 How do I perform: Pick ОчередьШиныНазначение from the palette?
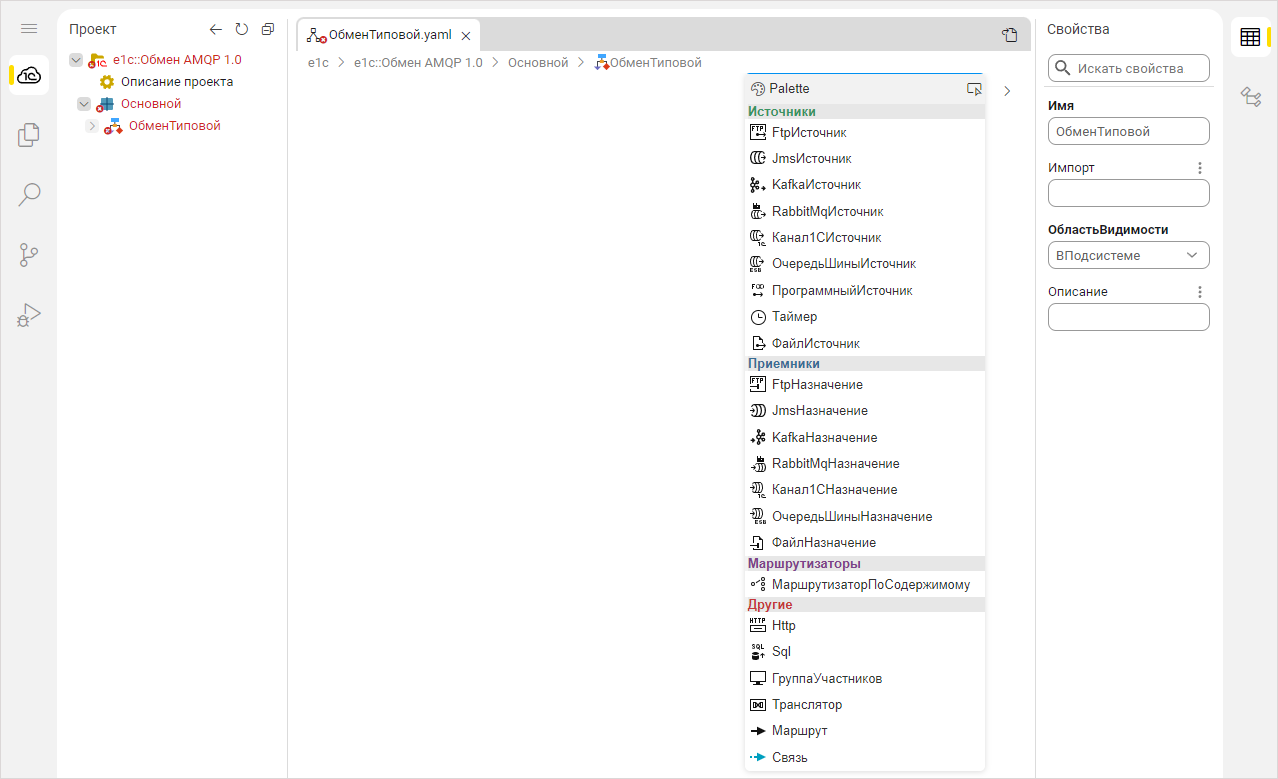tap(865, 516)
